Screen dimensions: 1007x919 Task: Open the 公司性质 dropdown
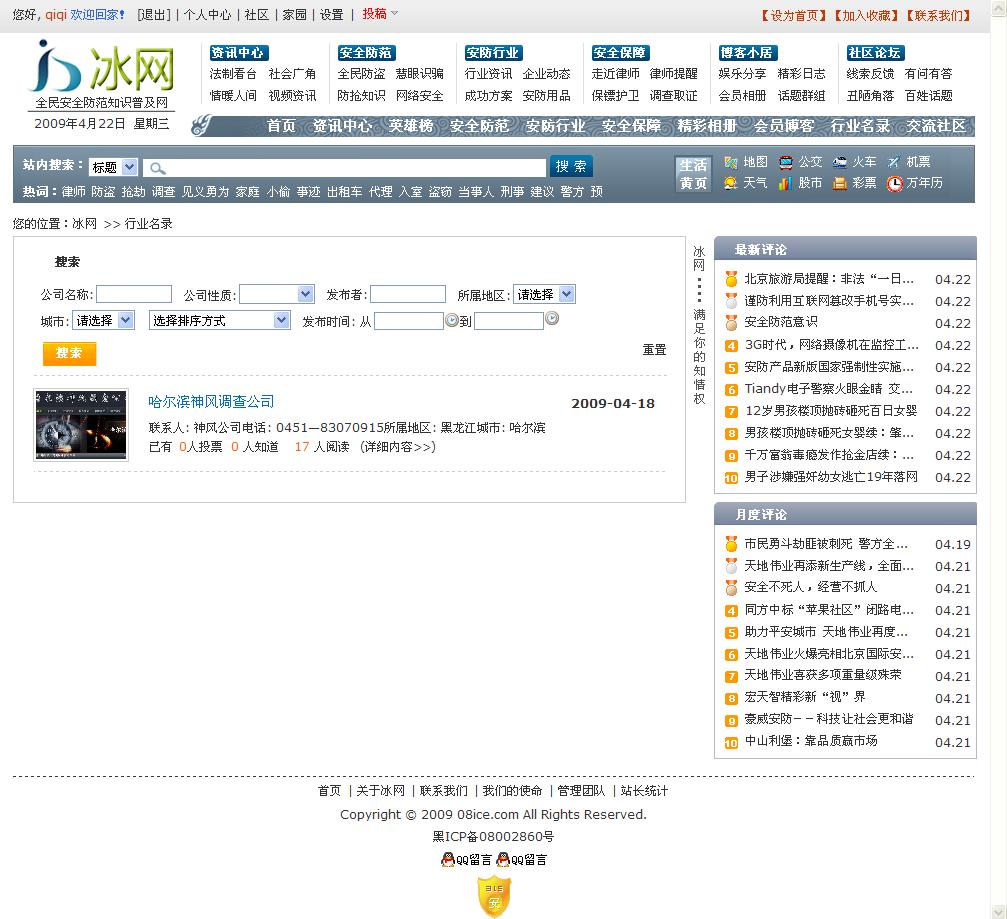click(277, 294)
